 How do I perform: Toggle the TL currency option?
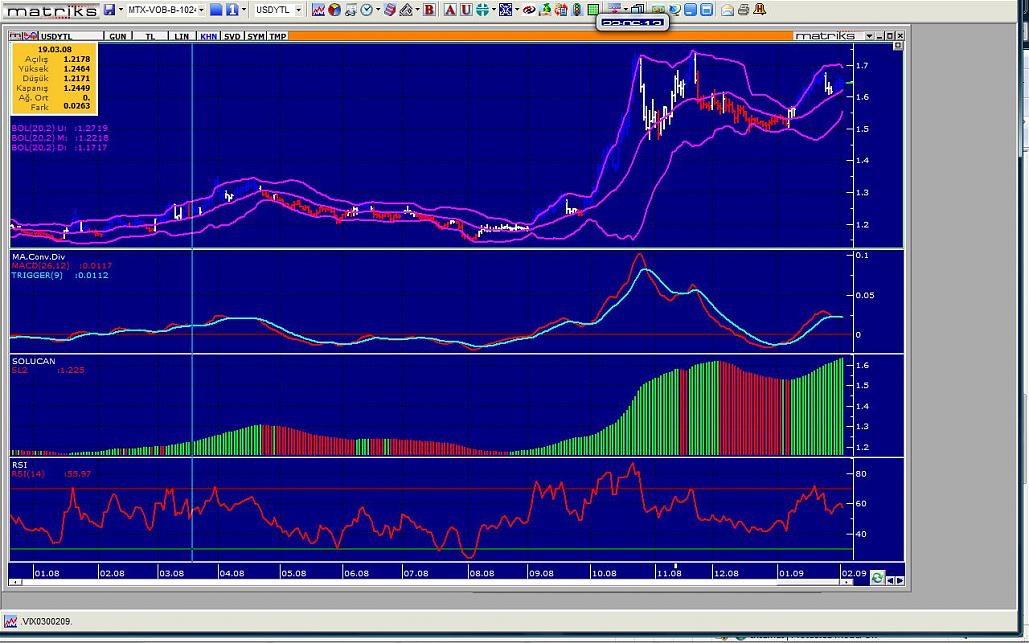(151, 36)
